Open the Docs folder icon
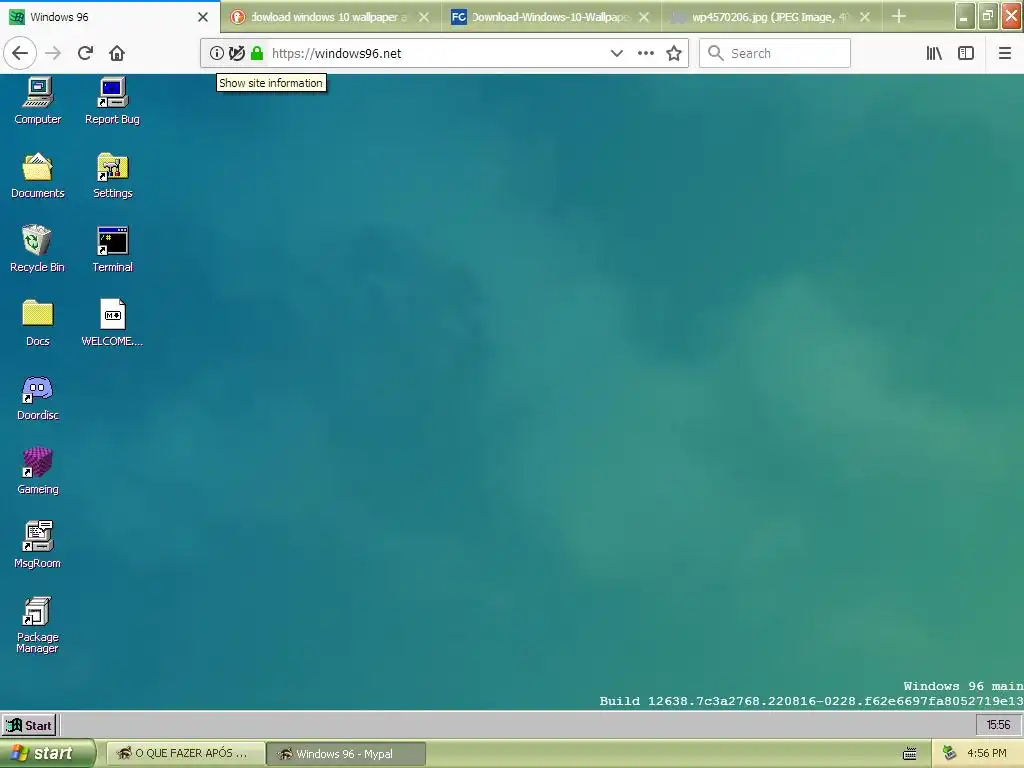Image resolution: width=1024 pixels, height=768 pixels. point(38,323)
